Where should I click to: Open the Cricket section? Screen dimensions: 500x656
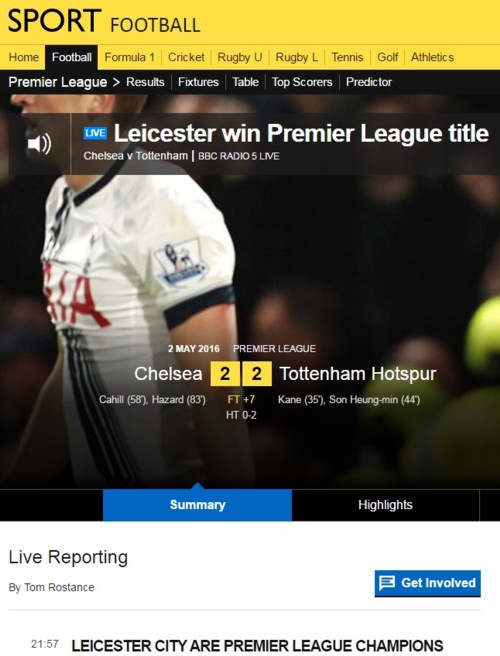click(186, 57)
